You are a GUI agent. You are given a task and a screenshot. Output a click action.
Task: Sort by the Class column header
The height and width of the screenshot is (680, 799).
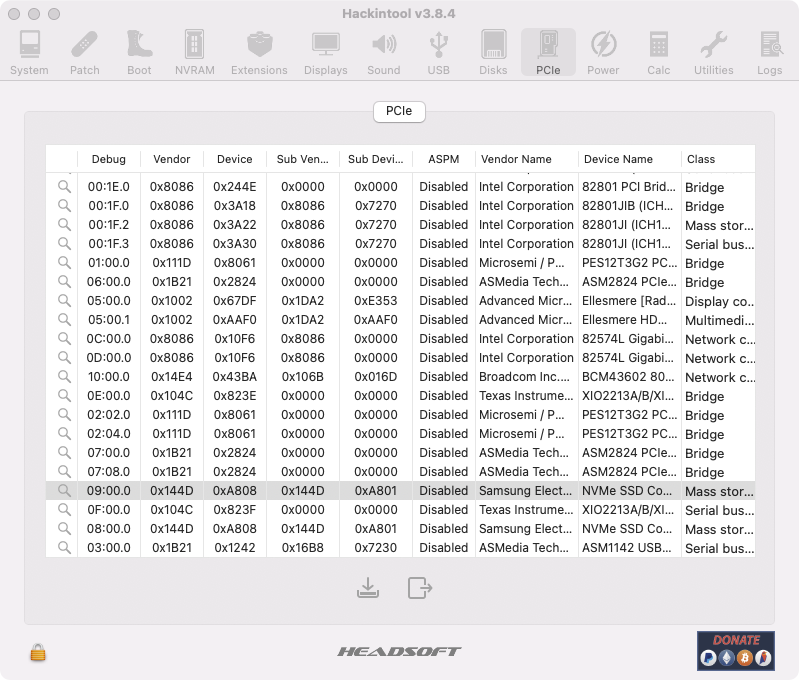point(718,159)
